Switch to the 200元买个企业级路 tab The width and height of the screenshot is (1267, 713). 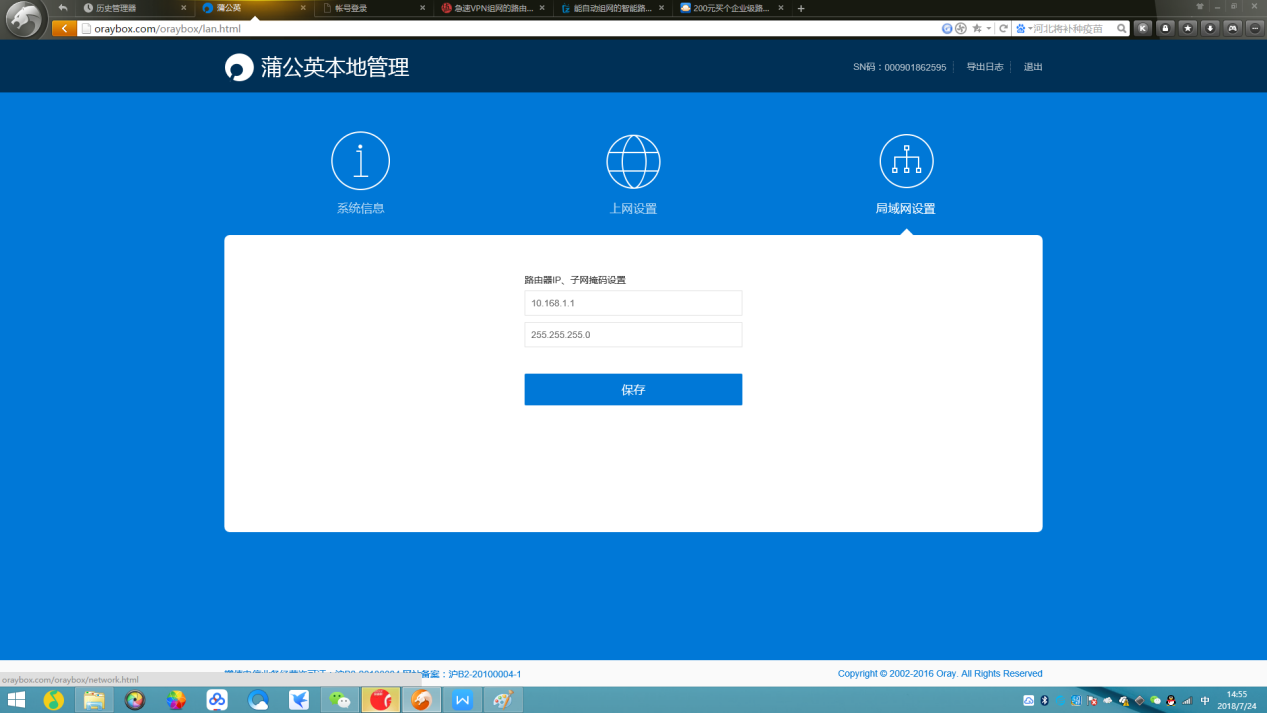(x=730, y=8)
